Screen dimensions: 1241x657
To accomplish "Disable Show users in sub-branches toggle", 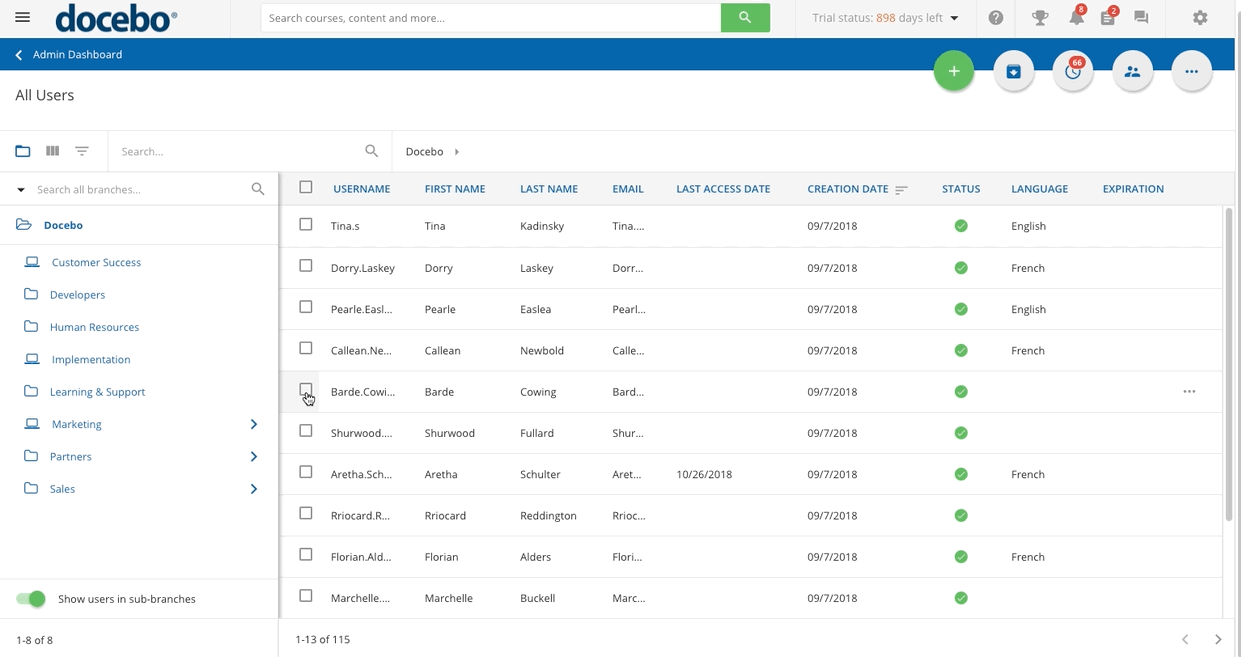I will click(x=31, y=599).
